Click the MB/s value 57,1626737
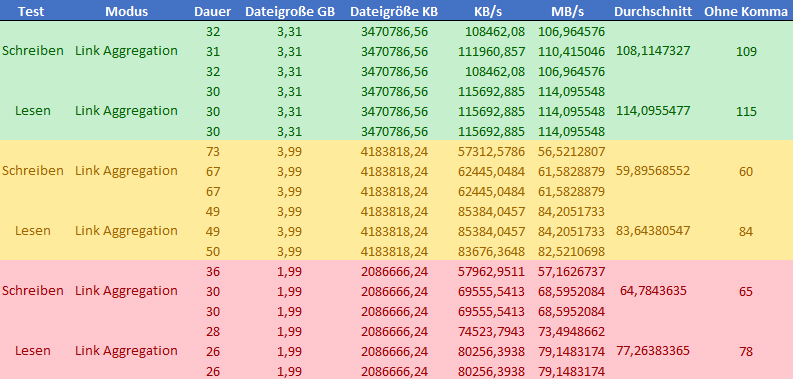Screen dimensions: 793x379 571,272
